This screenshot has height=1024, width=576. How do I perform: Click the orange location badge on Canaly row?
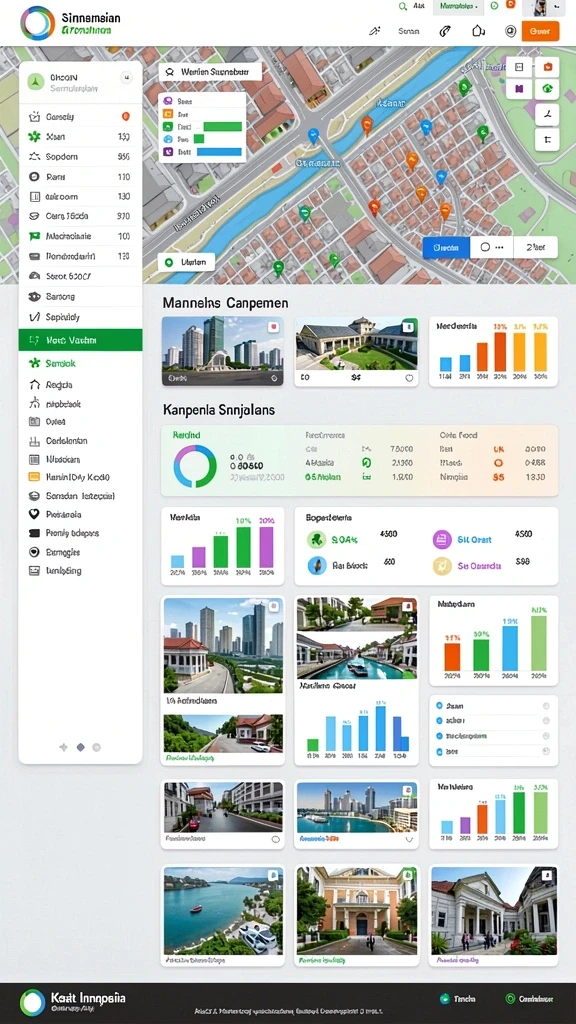click(126, 116)
